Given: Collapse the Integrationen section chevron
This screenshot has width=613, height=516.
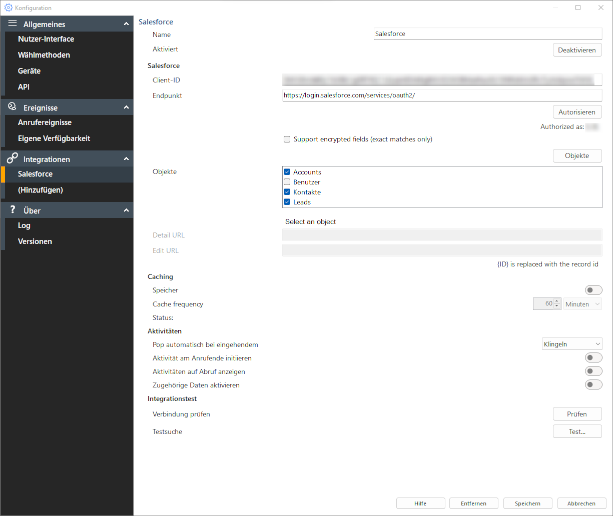Looking at the screenshot, I should click(x=126, y=159).
